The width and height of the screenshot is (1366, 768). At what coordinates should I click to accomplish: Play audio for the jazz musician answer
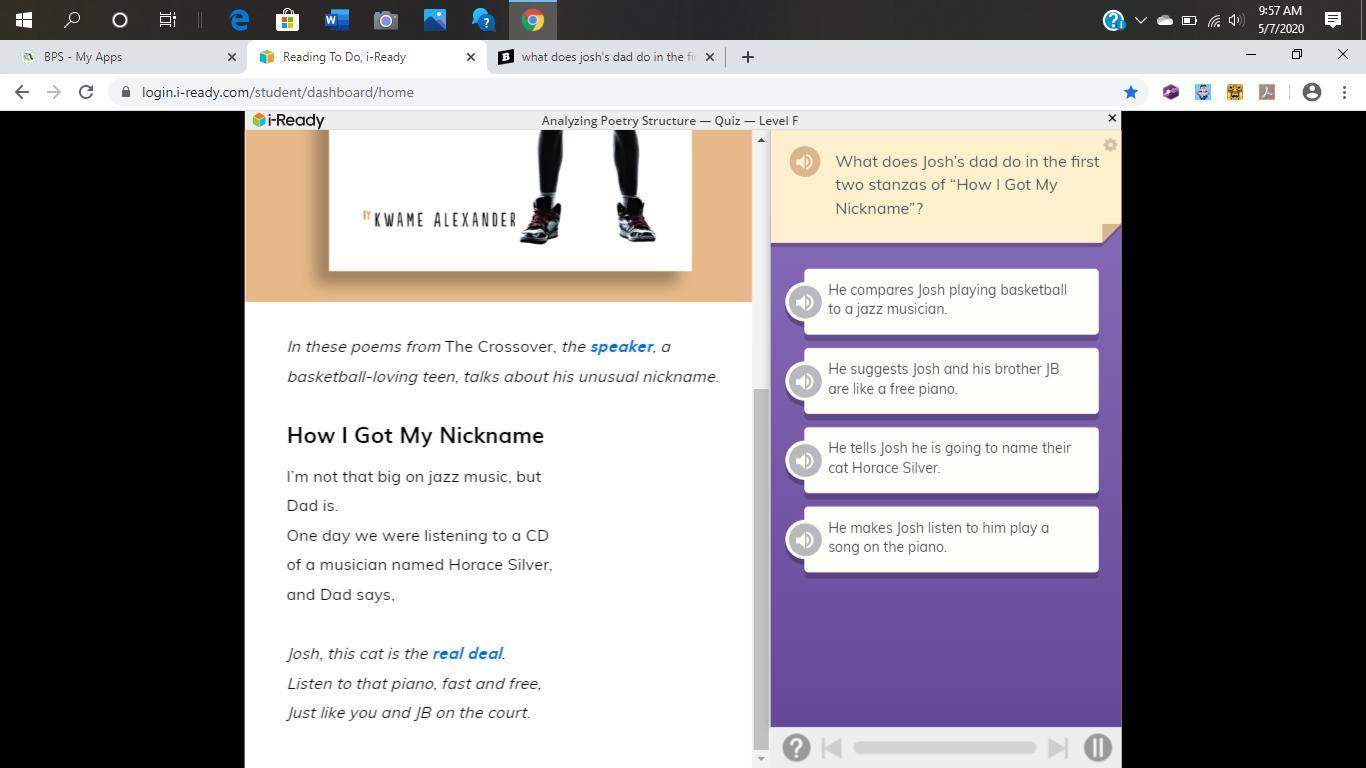coord(804,302)
